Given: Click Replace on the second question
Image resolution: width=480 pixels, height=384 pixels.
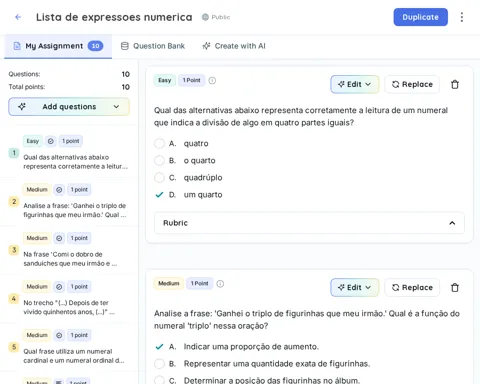Looking at the screenshot, I should [x=412, y=287].
